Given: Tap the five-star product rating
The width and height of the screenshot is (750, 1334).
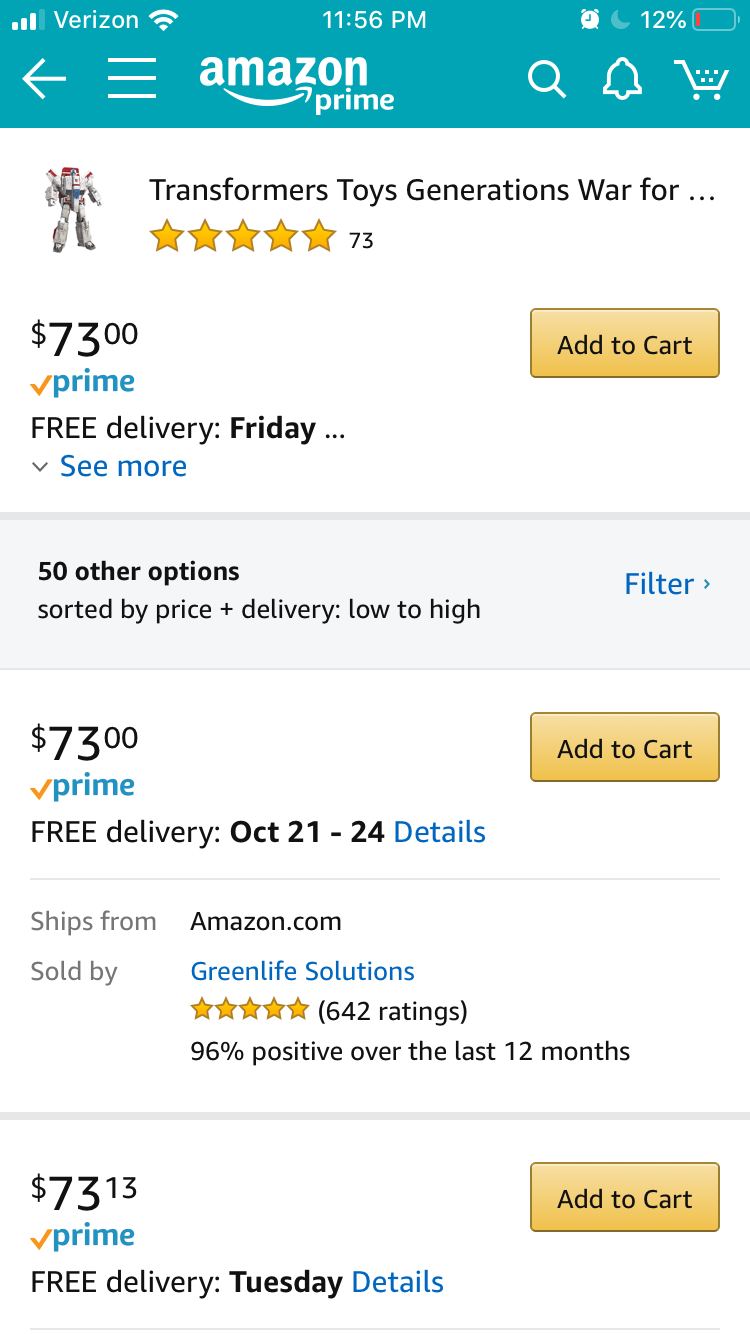Looking at the screenshot, I should 242,238.
